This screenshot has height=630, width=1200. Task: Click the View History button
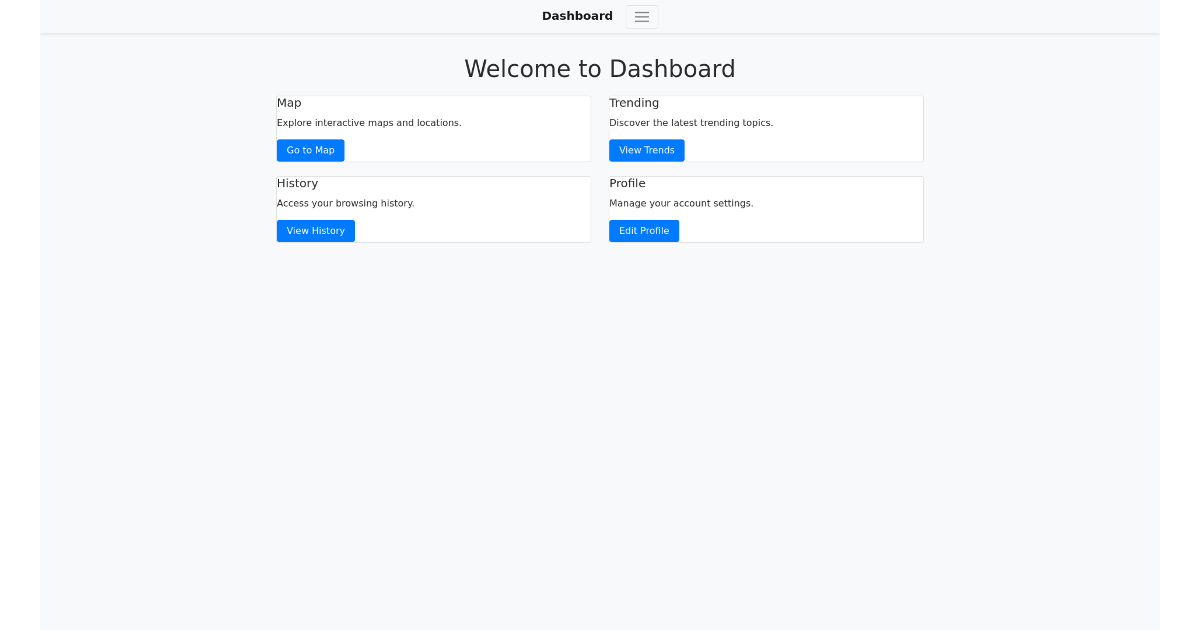tap(315, 230)
